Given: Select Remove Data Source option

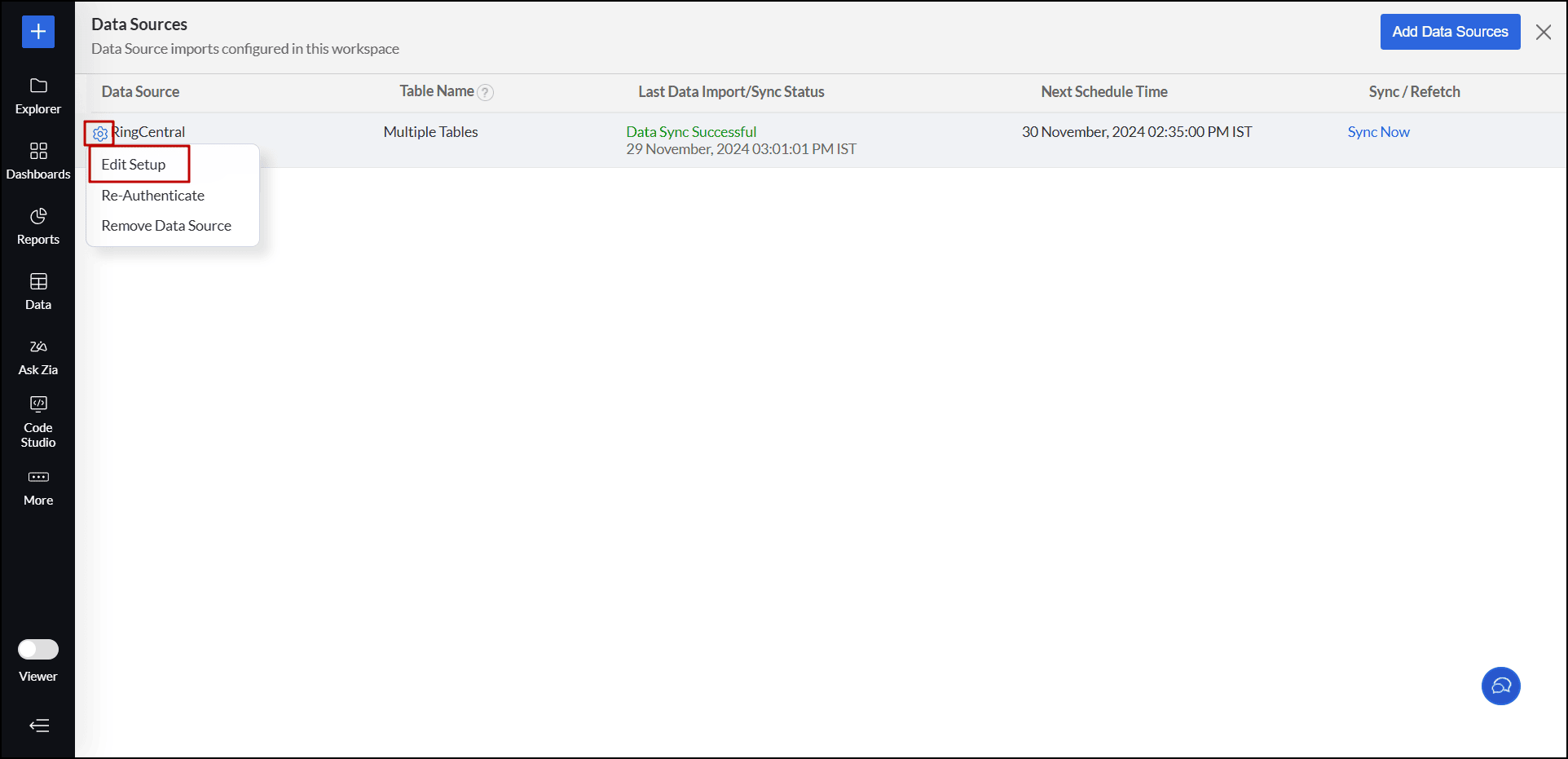Looking at the screenshot, I should pyautogui.click(x=165, y=225).
